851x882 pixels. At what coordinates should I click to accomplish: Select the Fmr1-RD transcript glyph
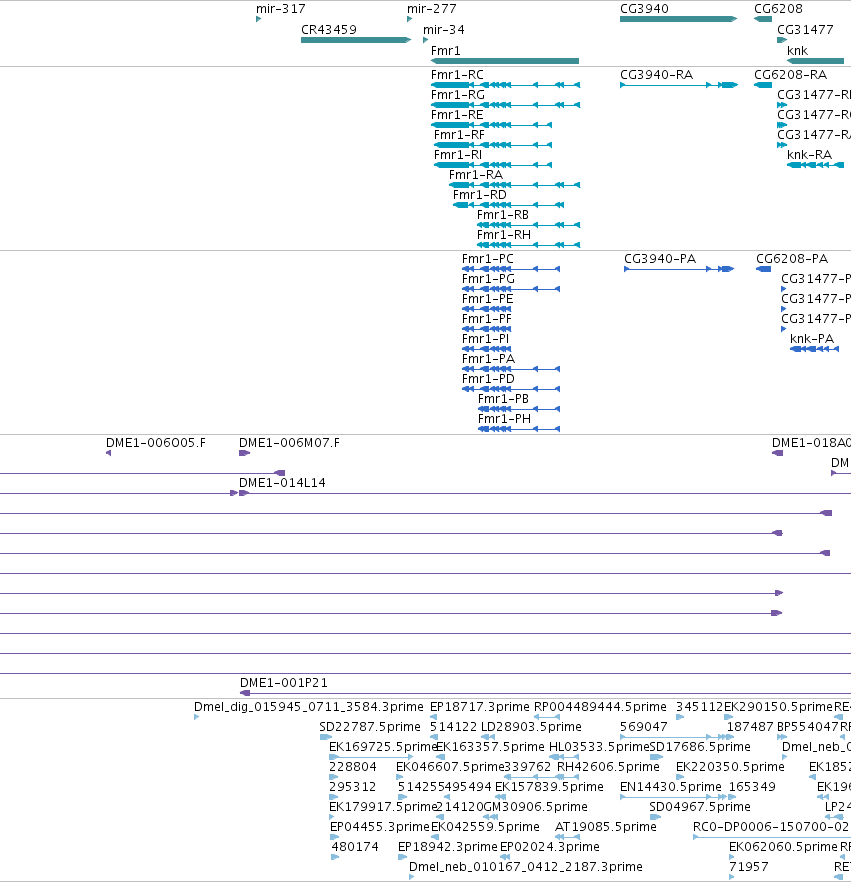tap(508, 205)
